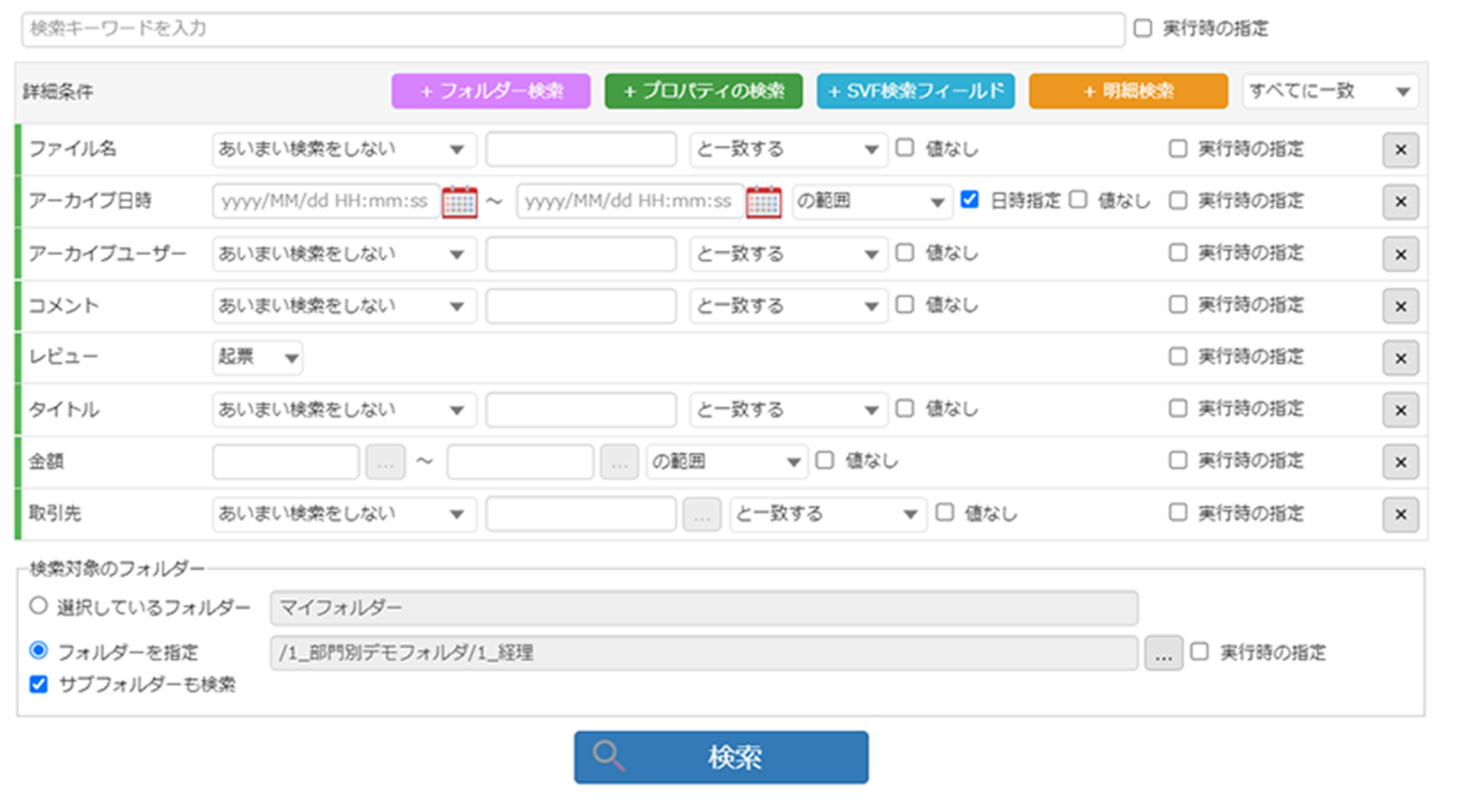The width and height of the screenshot is (1472, 812).
Task: Remove the レビュー condition row with its X icon
Action: pyautogui.click(x=1401, y=357)
